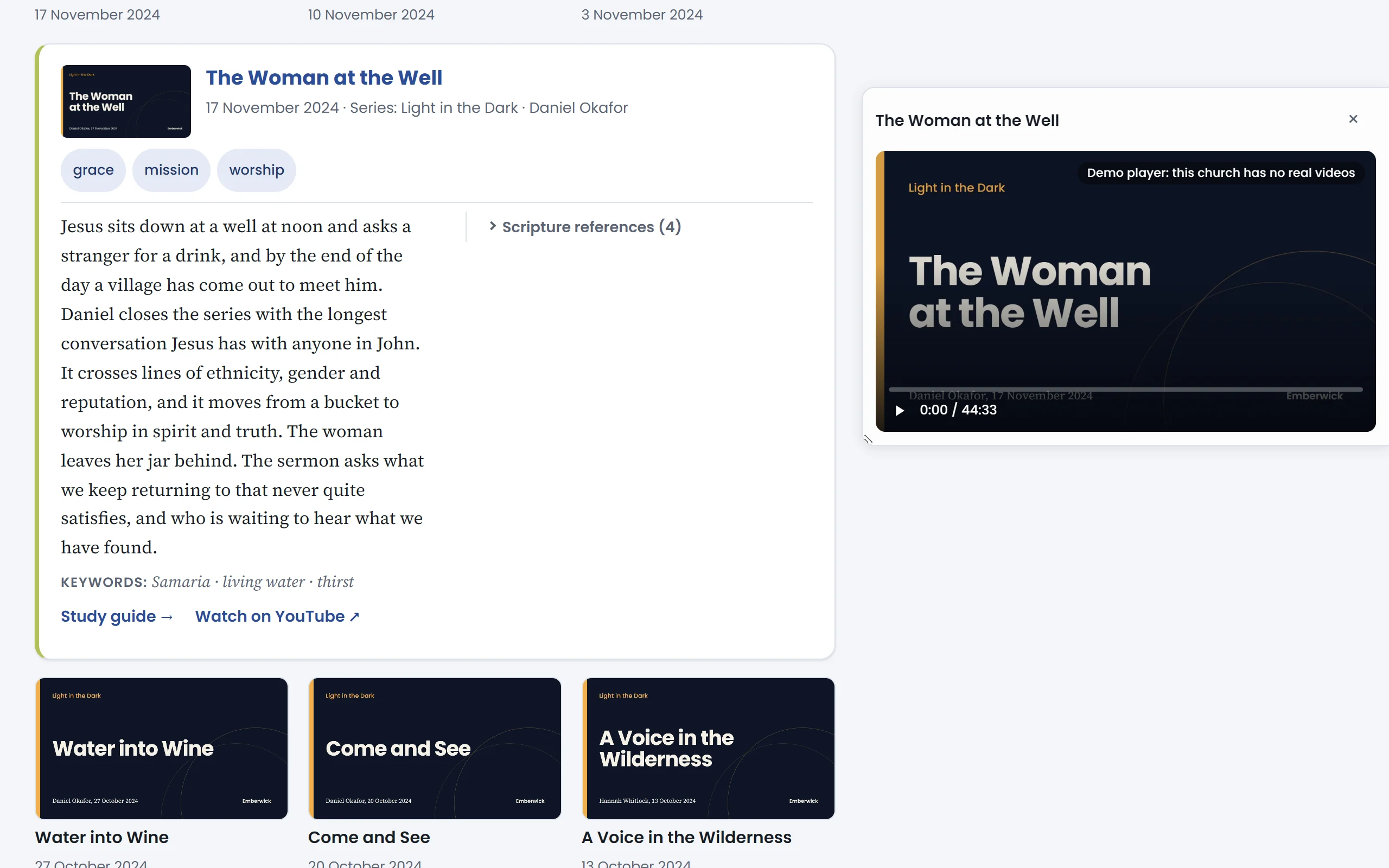Viewport: 1389px width, 868px height.
Task: Filter by the grace tag
Action: tap(93, 170)
